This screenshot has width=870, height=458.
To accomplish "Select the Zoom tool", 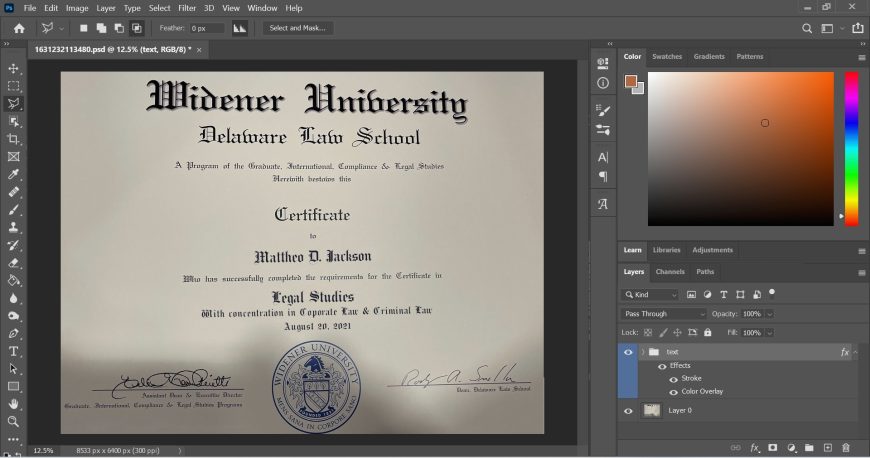I will tap(13, 422).
